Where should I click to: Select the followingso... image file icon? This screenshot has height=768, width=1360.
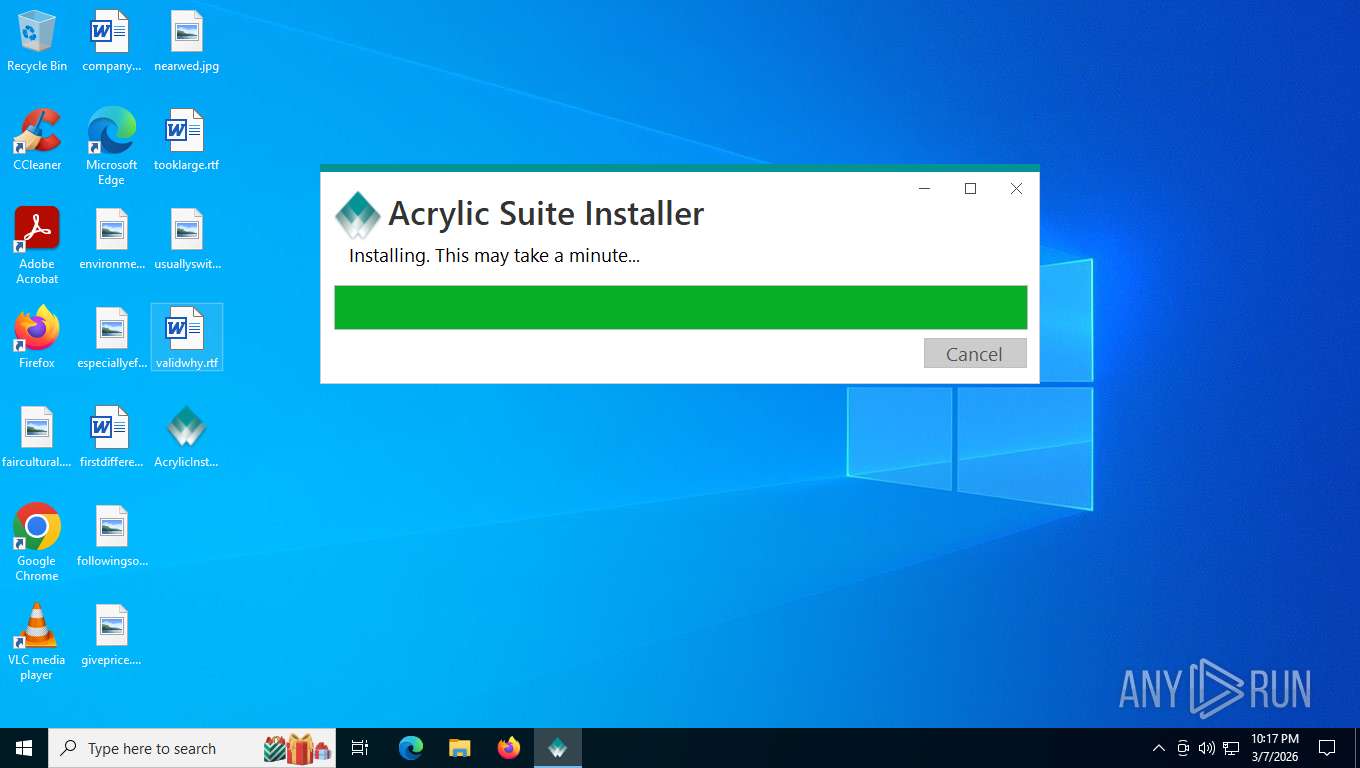111,536
